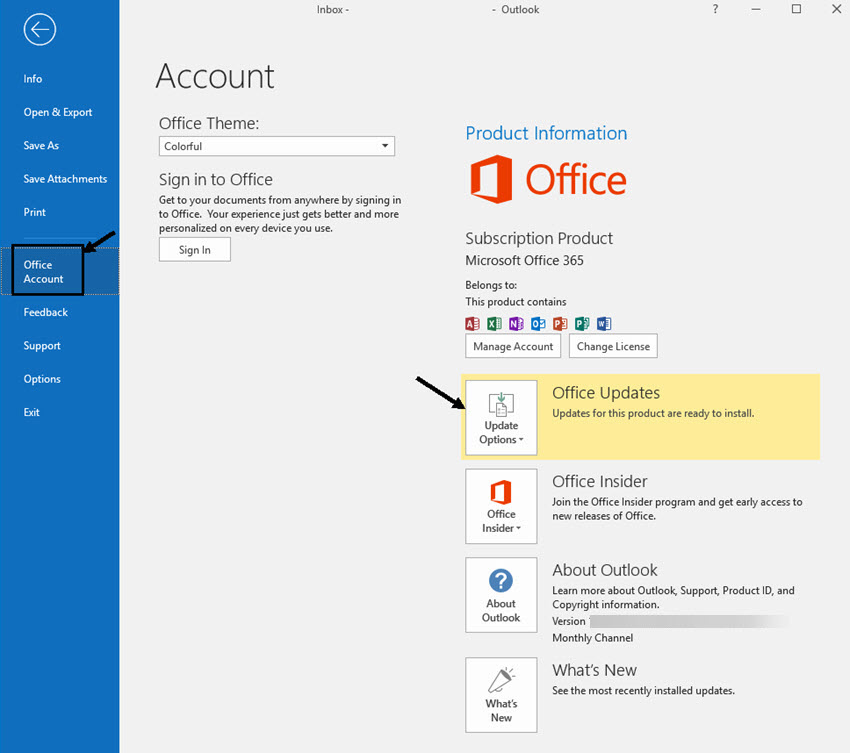Image resolution: width=850 pixels, height=753 pixels.
Task: Click the Sign In button
Action: 195,250
